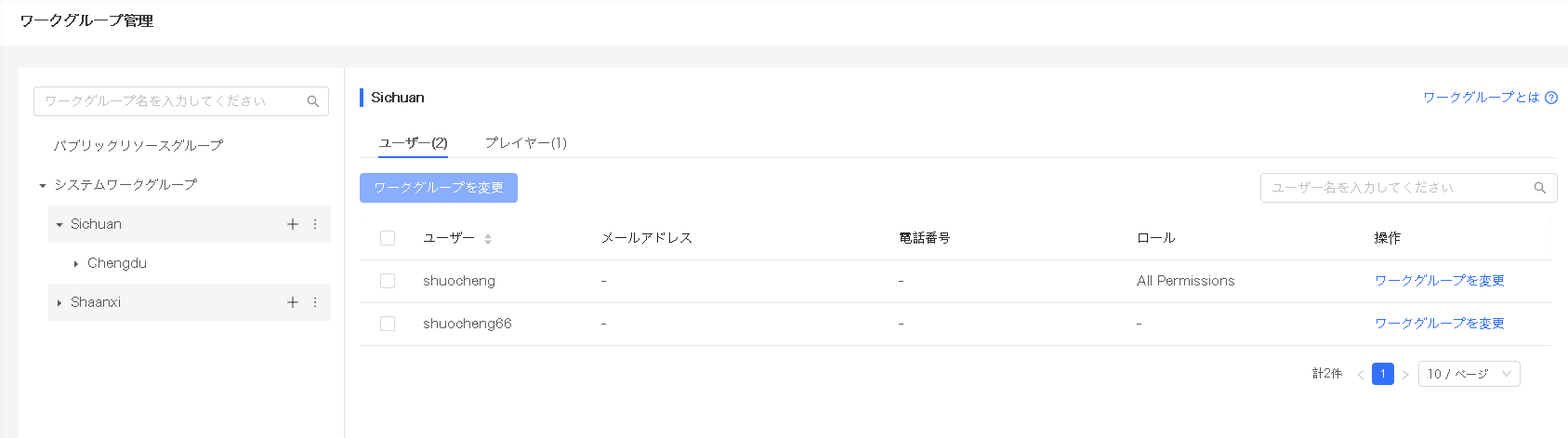Viewport: 1568px width, 438px height.
Task: Open the ワークグループとは help link
Action: [x=1481, y=98]
